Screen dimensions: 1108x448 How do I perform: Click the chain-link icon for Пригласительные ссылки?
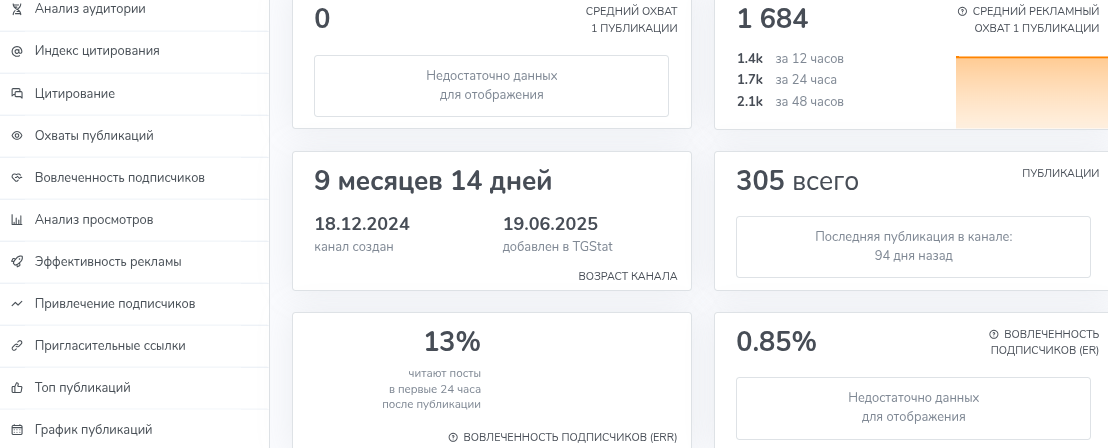pyautogui.click(x=16, y=346)
